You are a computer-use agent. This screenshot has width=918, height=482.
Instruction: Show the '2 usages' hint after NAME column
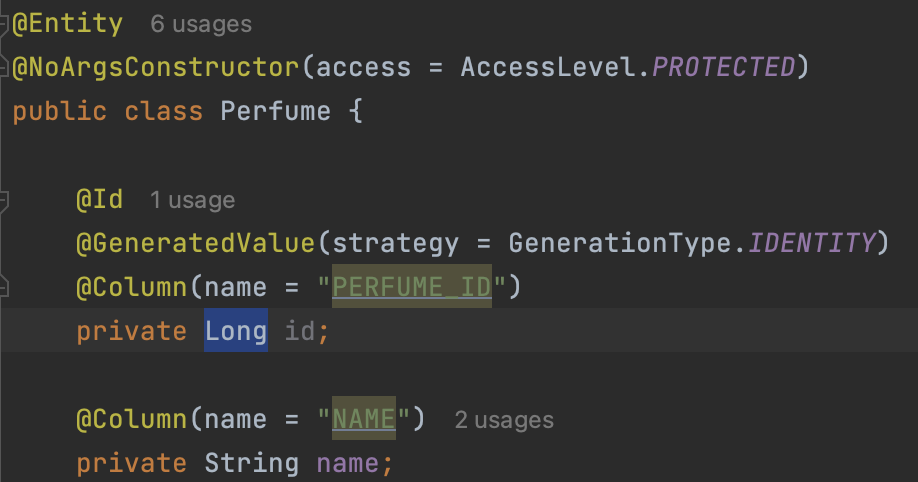[x=504, y=420]
